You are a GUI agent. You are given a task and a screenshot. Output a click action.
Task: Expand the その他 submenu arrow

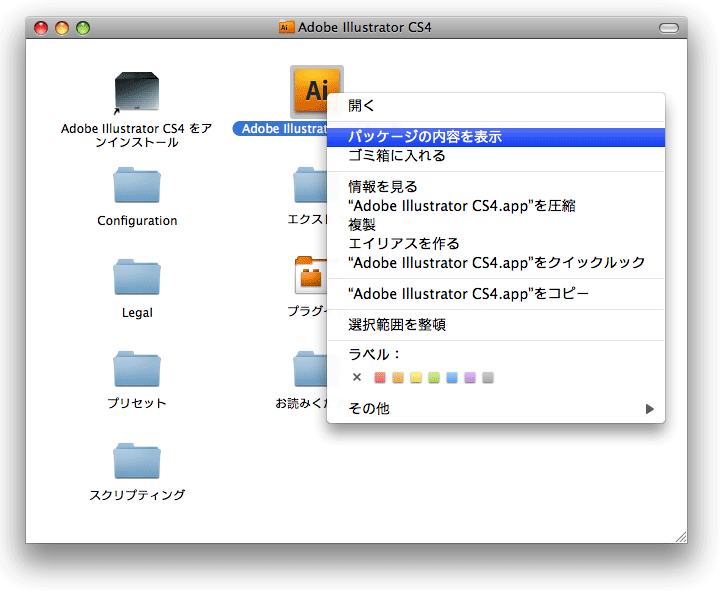650,409
